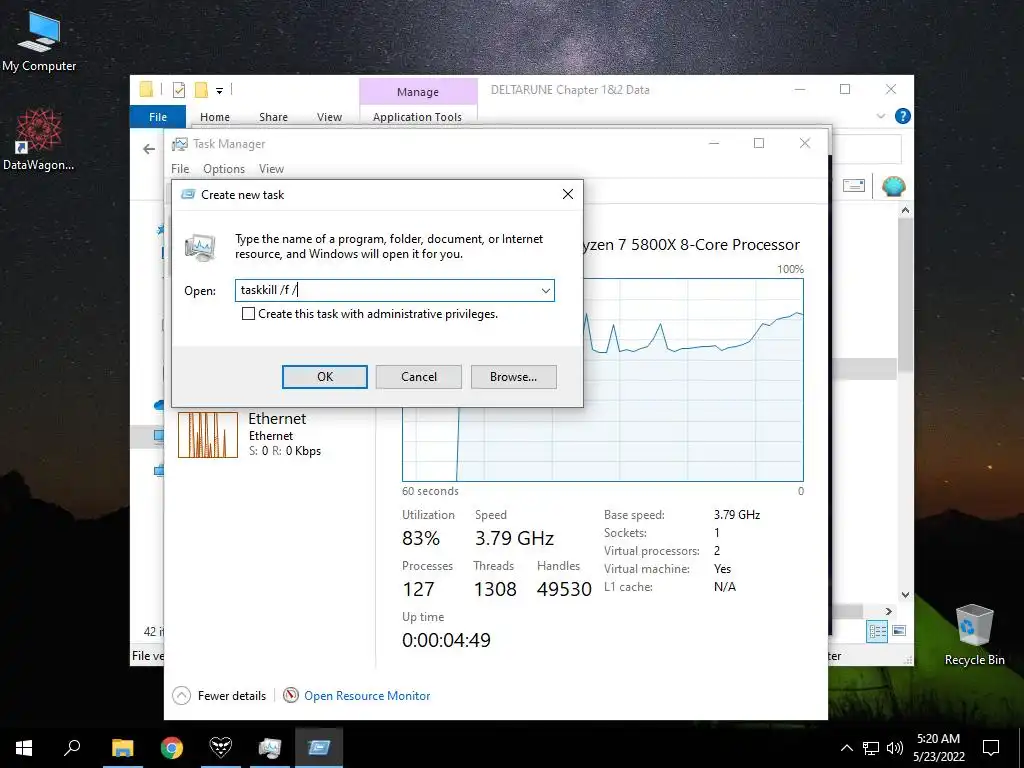Click the Explorer scrollbar up arrow
Image resolution: width=1024 pixels, height=768 pixels.
pos(905,210)
